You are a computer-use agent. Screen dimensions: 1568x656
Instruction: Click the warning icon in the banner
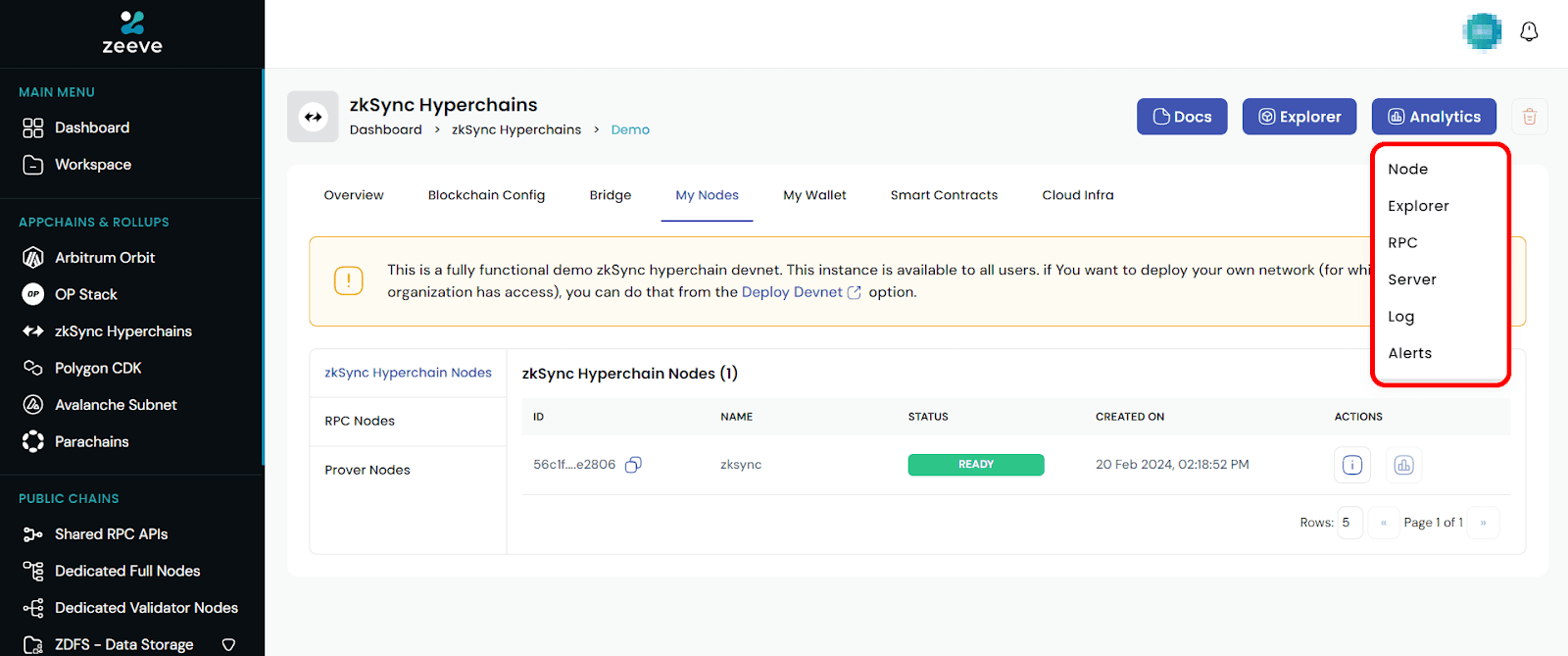[x=349, y=280]
